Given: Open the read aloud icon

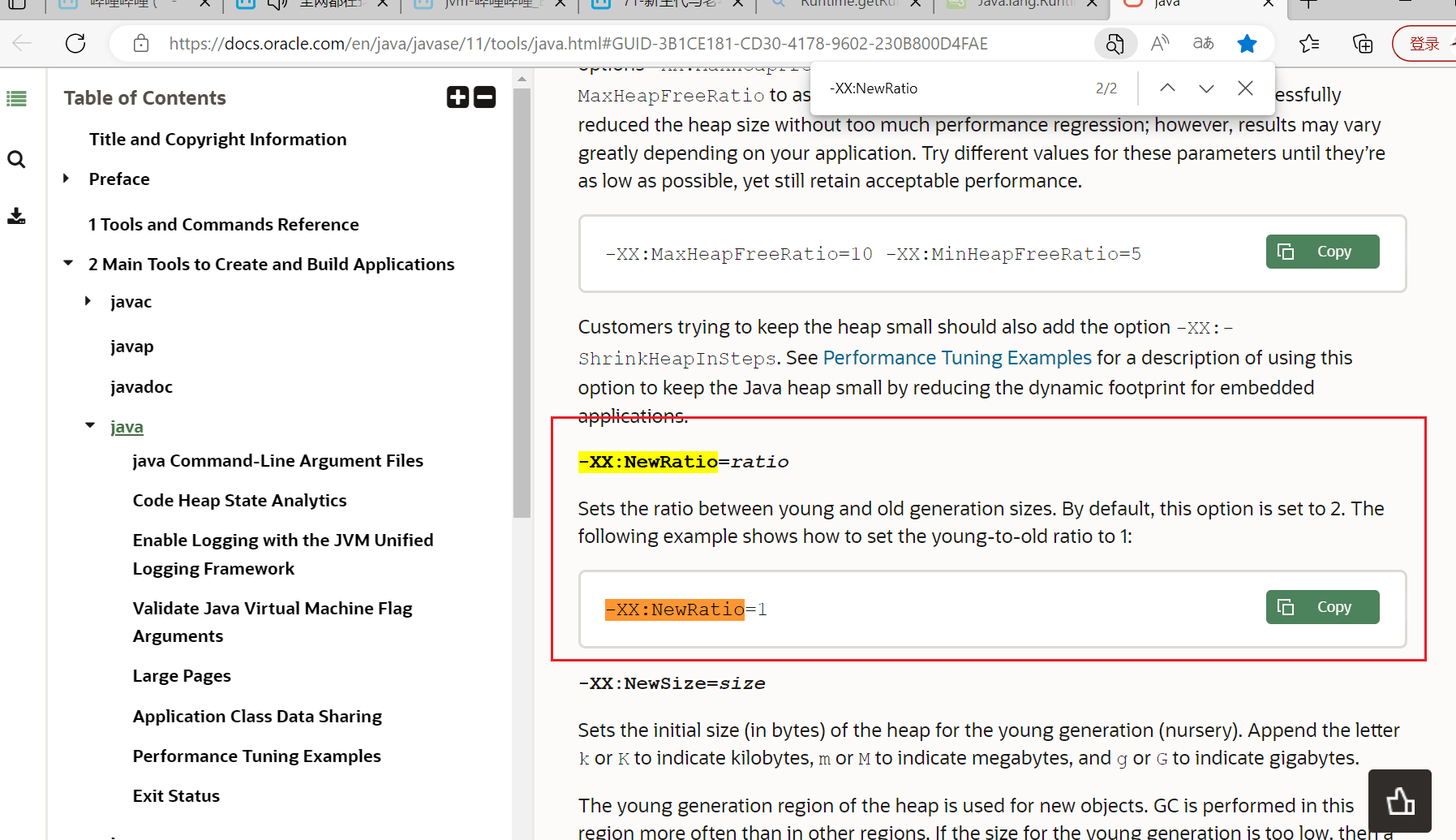Looking at the screenshot, I should click(1159, 43).
